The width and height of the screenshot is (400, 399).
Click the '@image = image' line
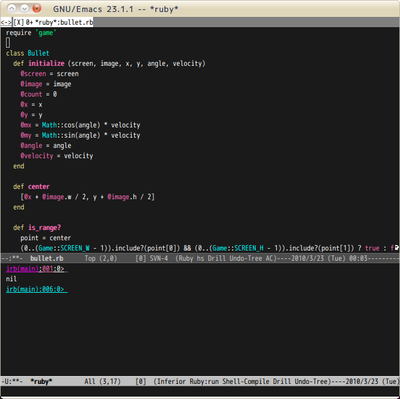46,84
